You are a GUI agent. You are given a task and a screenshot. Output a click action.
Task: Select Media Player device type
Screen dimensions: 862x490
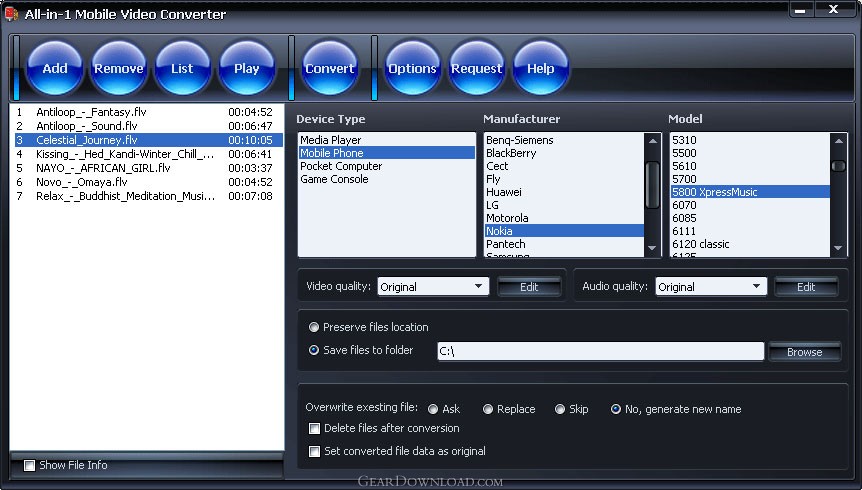[387, 140]
